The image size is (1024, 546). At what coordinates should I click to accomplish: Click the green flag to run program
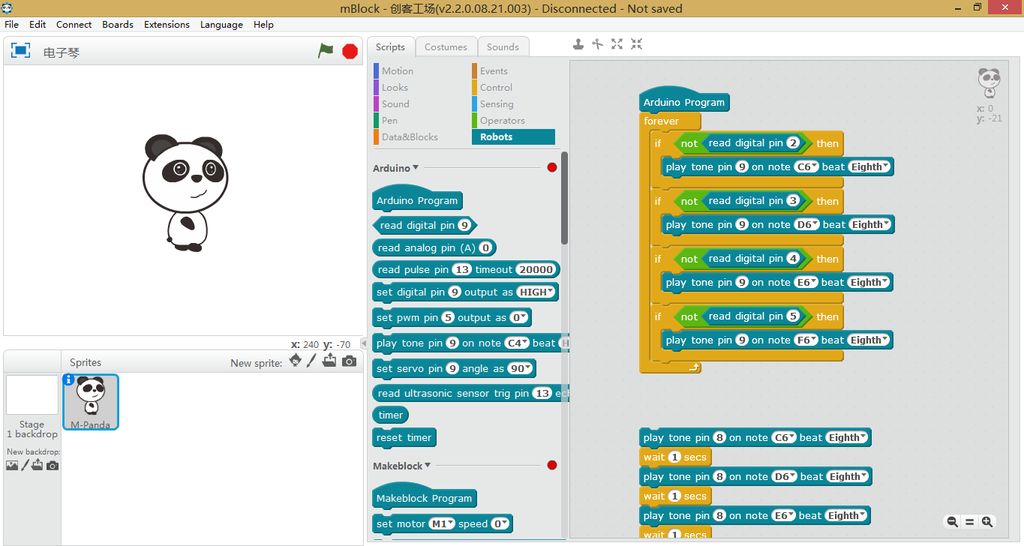click(x=325, y=50)
